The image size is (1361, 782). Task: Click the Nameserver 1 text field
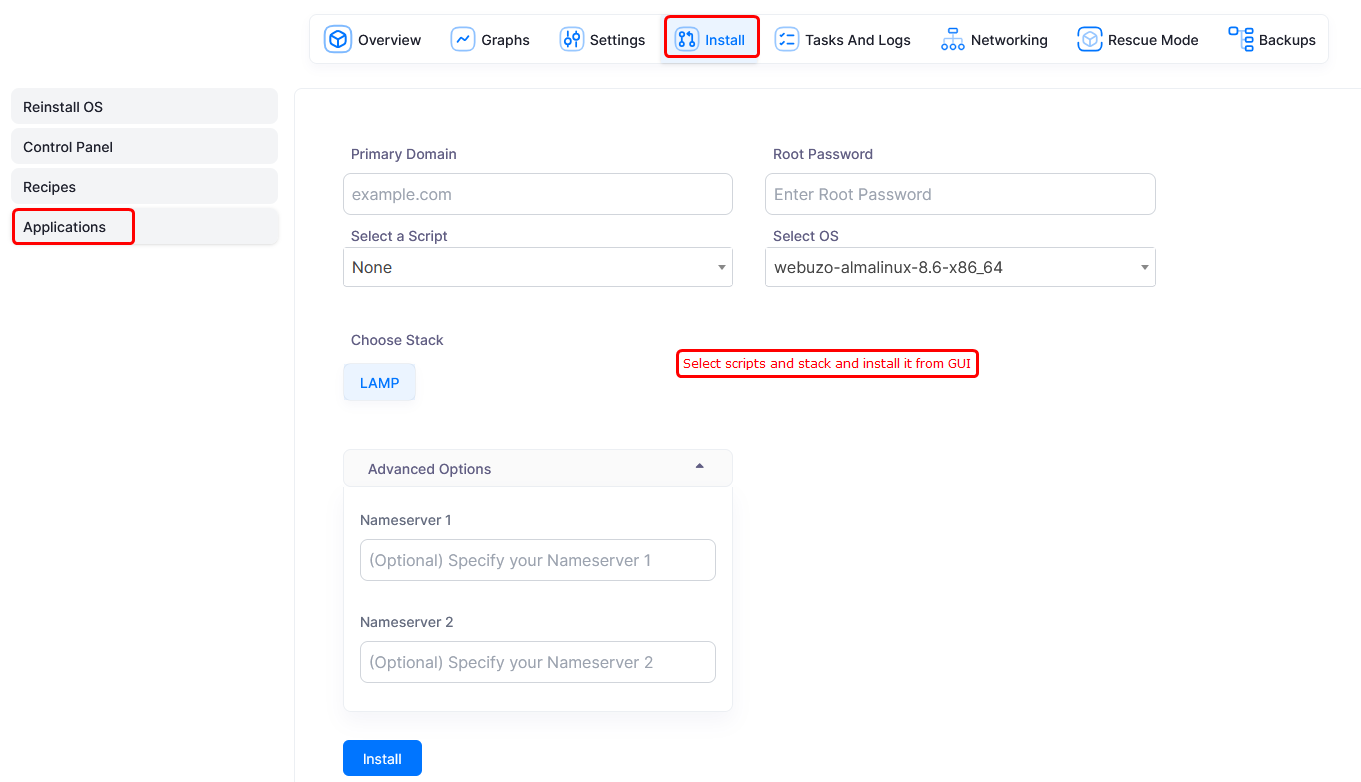coord(537,560)
